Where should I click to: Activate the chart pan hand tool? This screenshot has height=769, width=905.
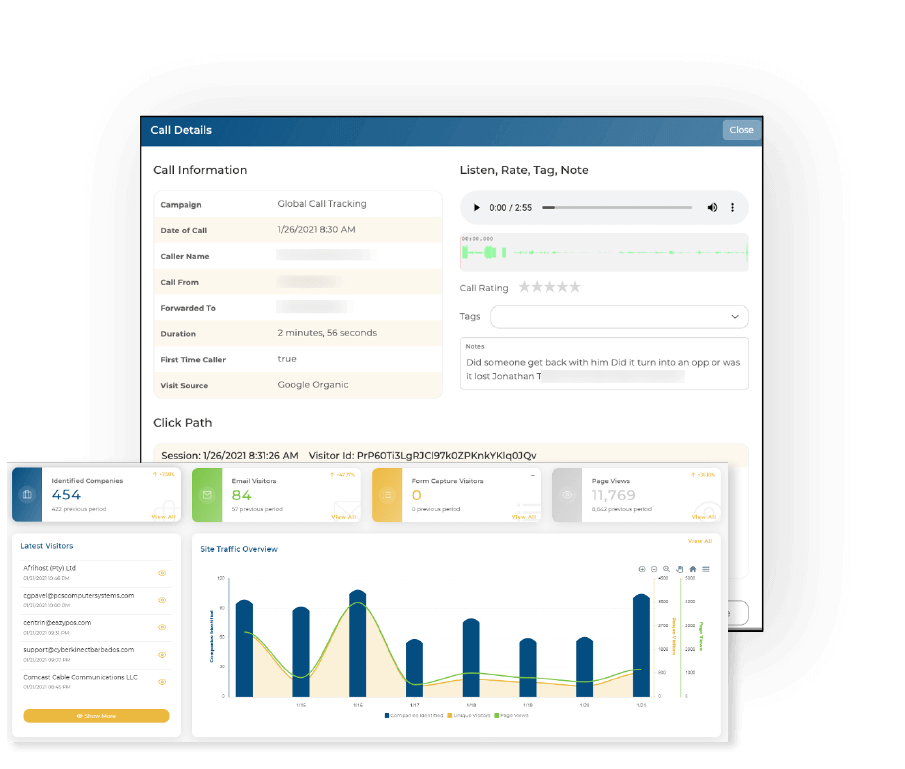(680, 569)
